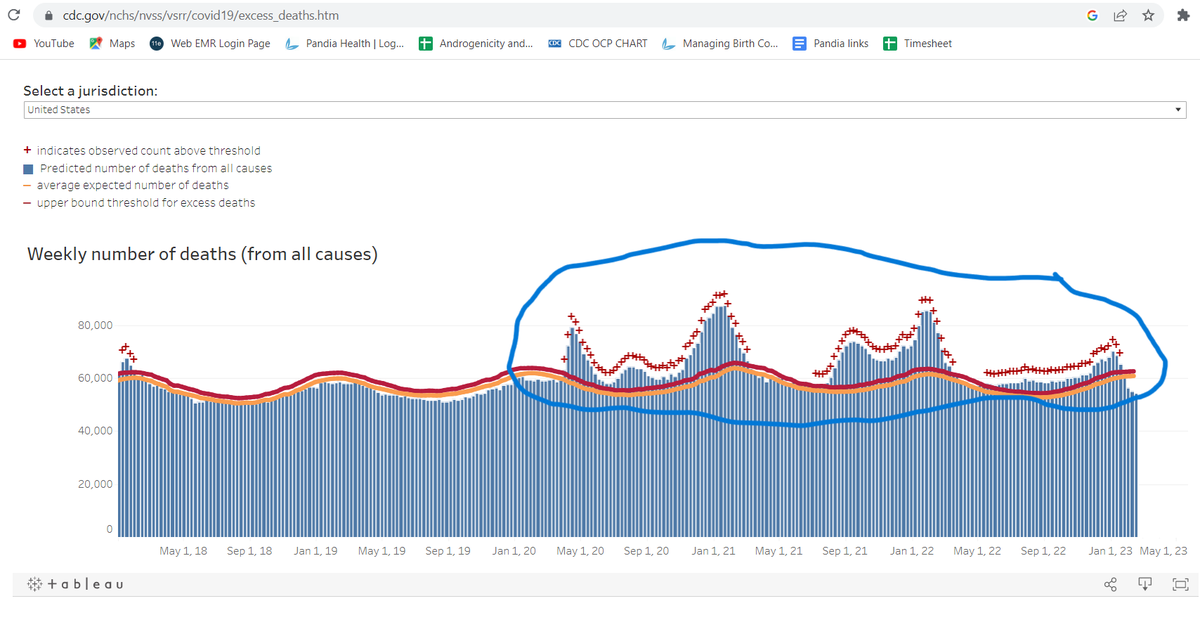Screen dimensions: 1200x627
Task: Reload the page with browser refresh icon
Action: point(14,16)
